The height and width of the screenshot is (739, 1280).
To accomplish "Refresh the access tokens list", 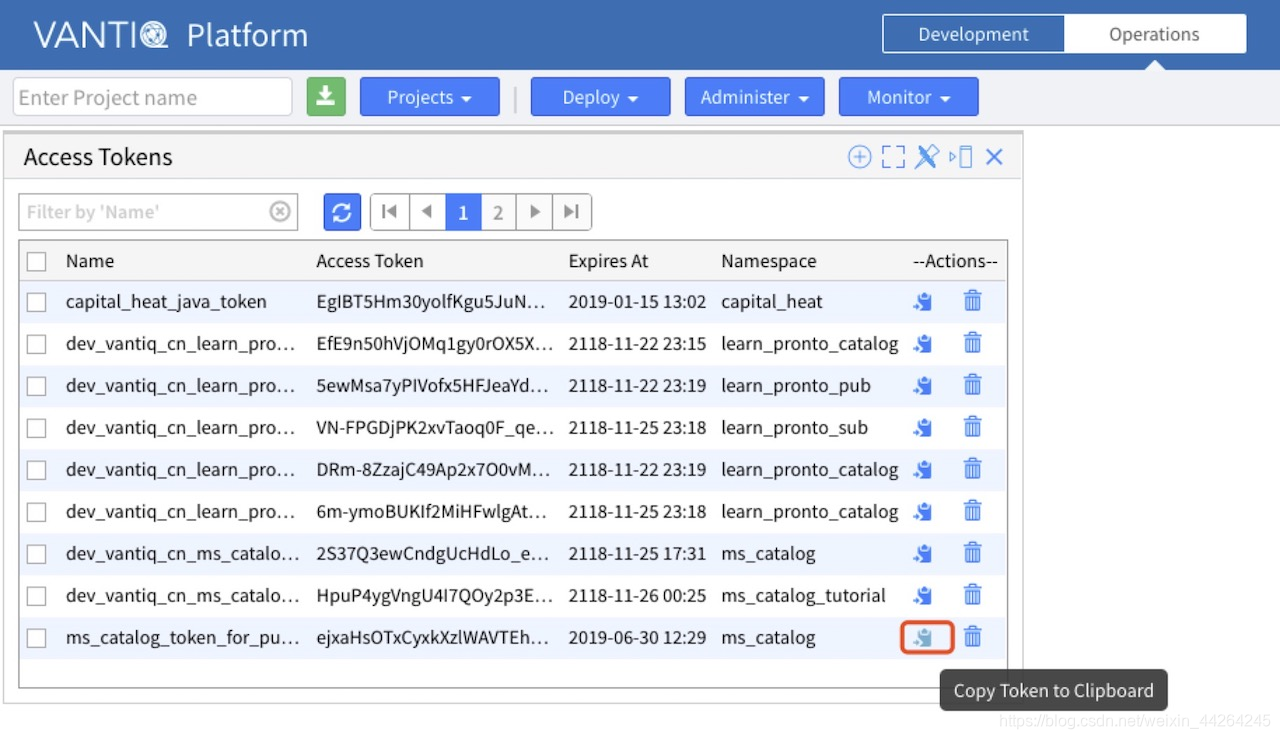I will [x=341, y=212].
